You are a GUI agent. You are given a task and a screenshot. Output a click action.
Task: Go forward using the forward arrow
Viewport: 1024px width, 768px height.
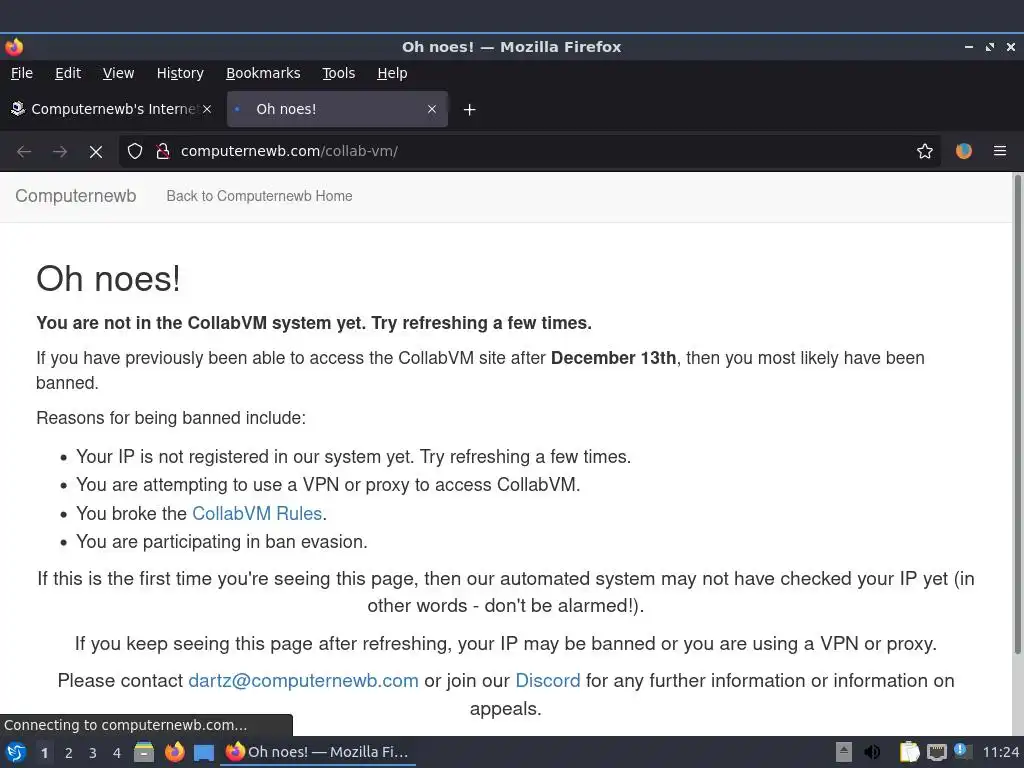click(60, 152)
